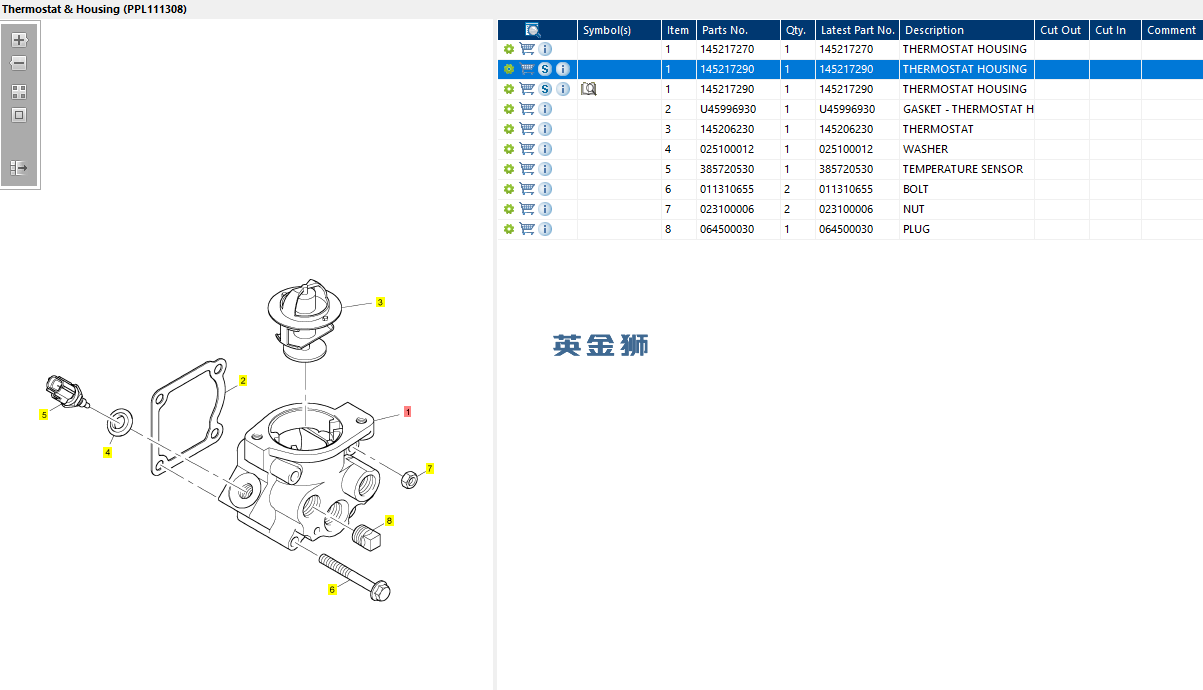The height and width of the screenshot is (690, 1203).
Task: Select callout 6 for the bolt
Action: [332, 590]
